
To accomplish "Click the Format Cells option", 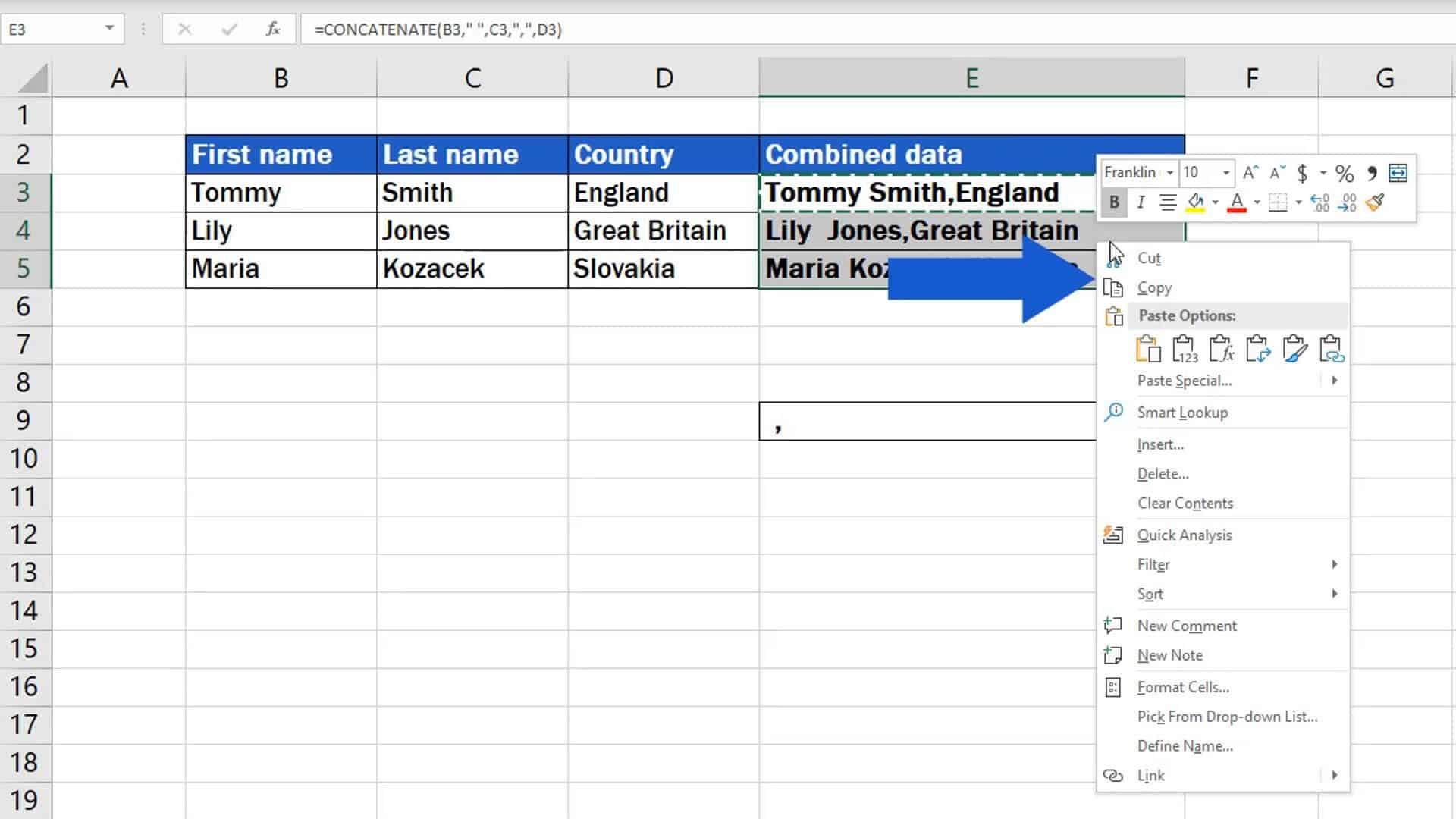I will coord(1182,687).
